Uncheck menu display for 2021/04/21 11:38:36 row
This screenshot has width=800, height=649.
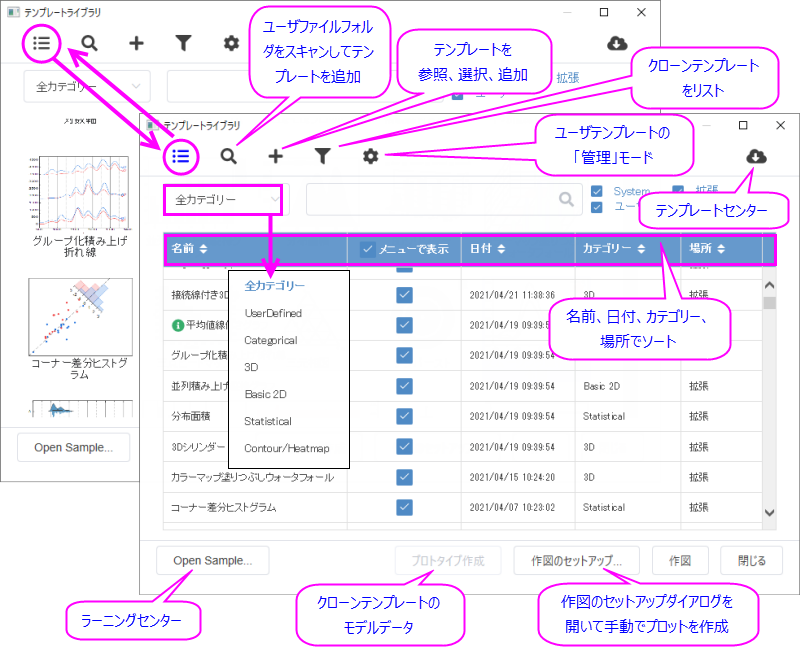point(404,295)
